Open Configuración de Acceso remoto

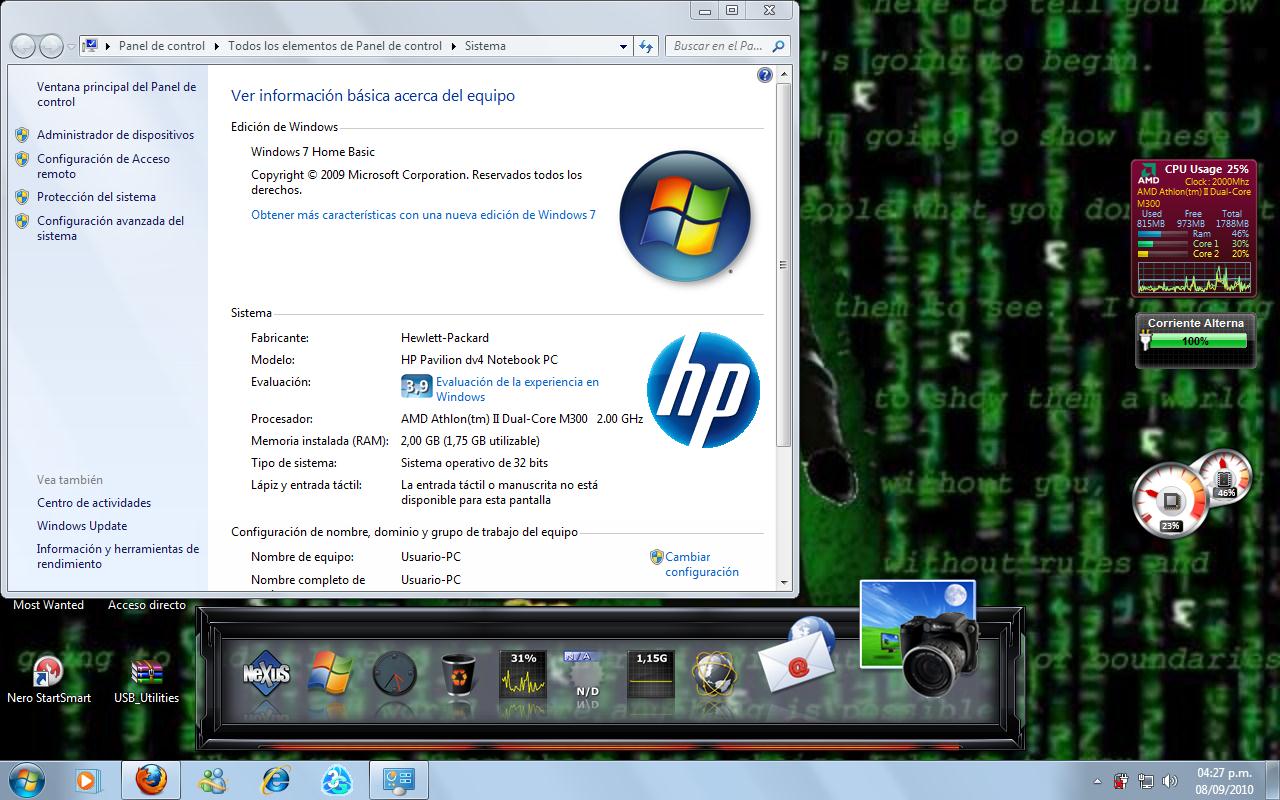[x=103, y=166]
